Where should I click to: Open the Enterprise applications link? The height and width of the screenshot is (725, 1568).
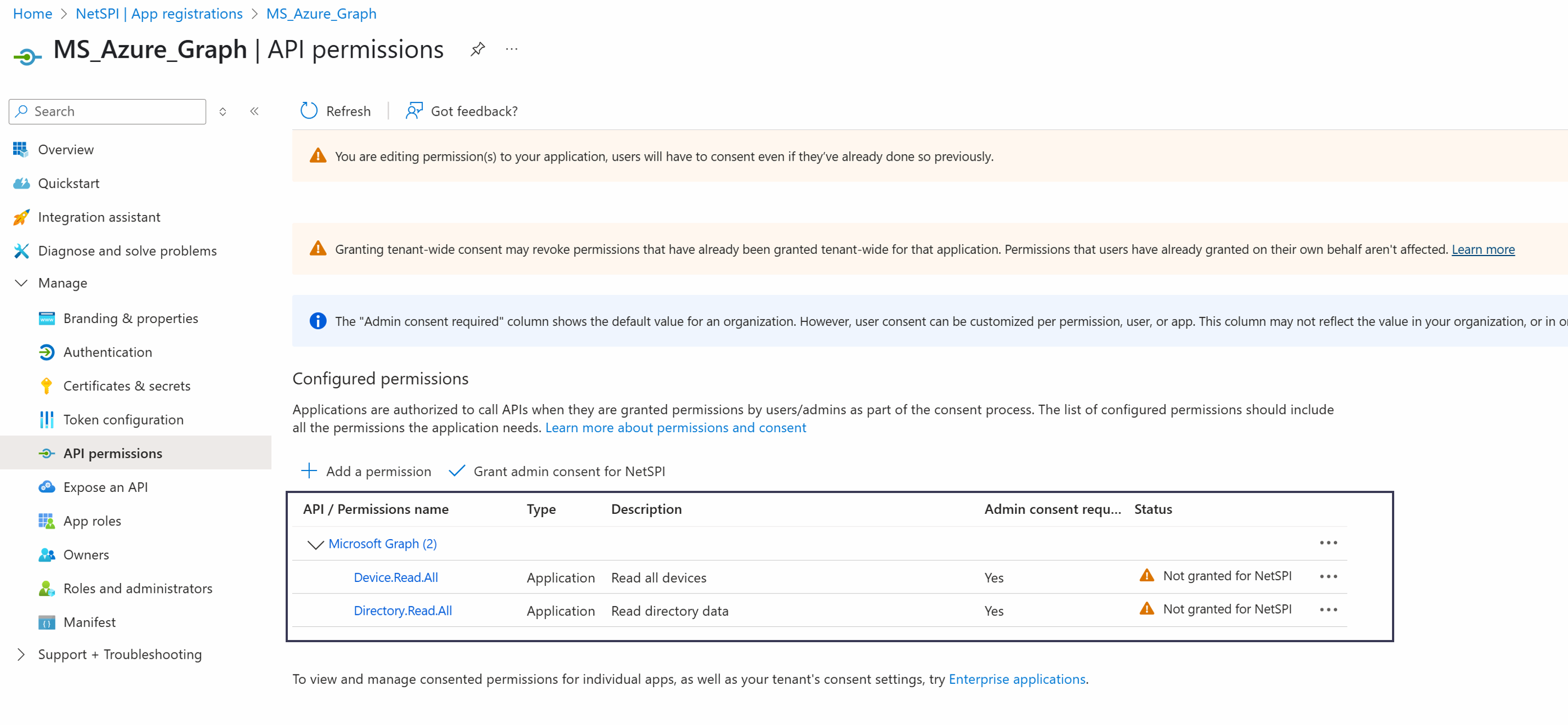point(1016,679)
